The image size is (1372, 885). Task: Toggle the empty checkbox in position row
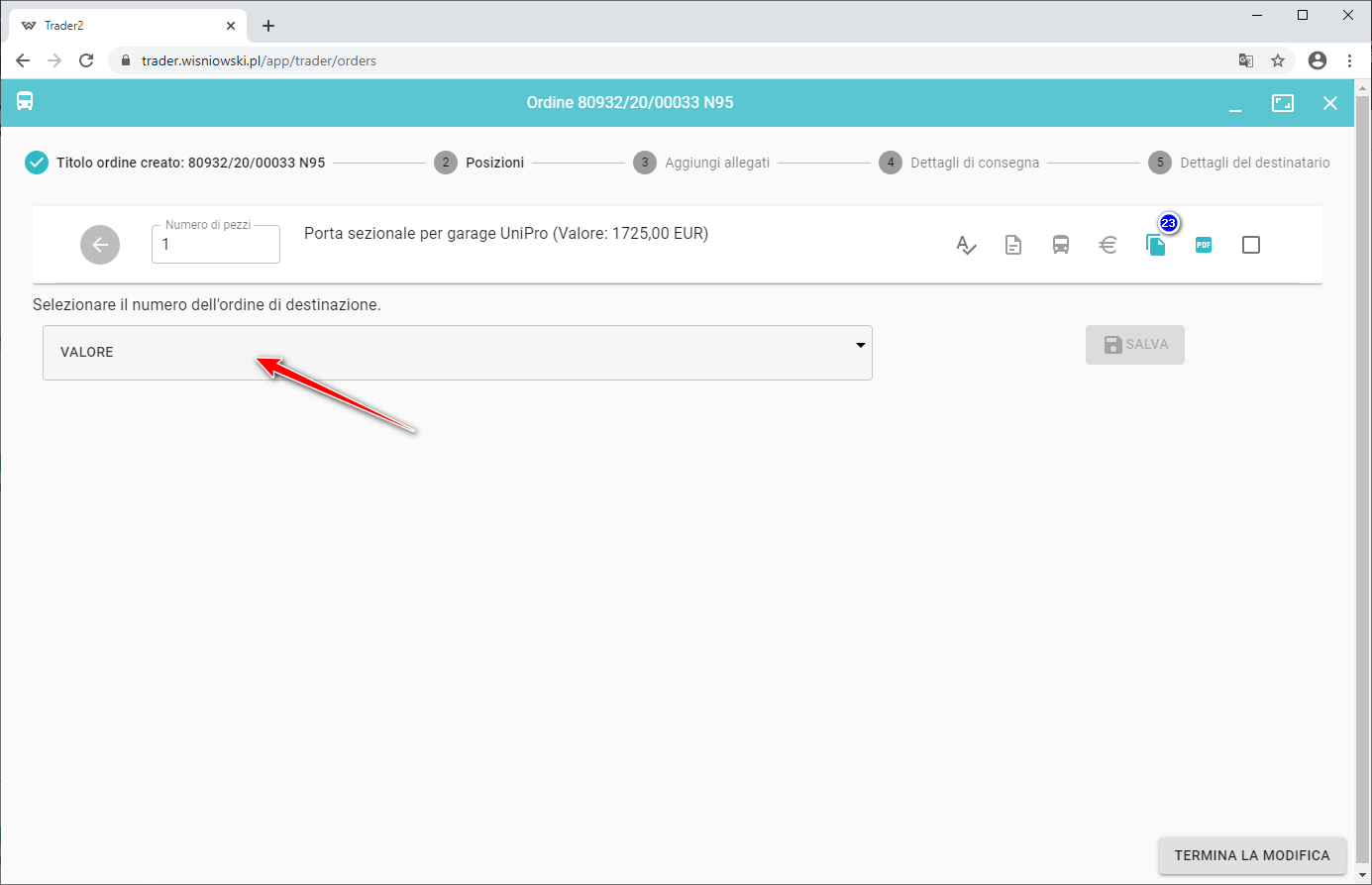pos(1250,245)
